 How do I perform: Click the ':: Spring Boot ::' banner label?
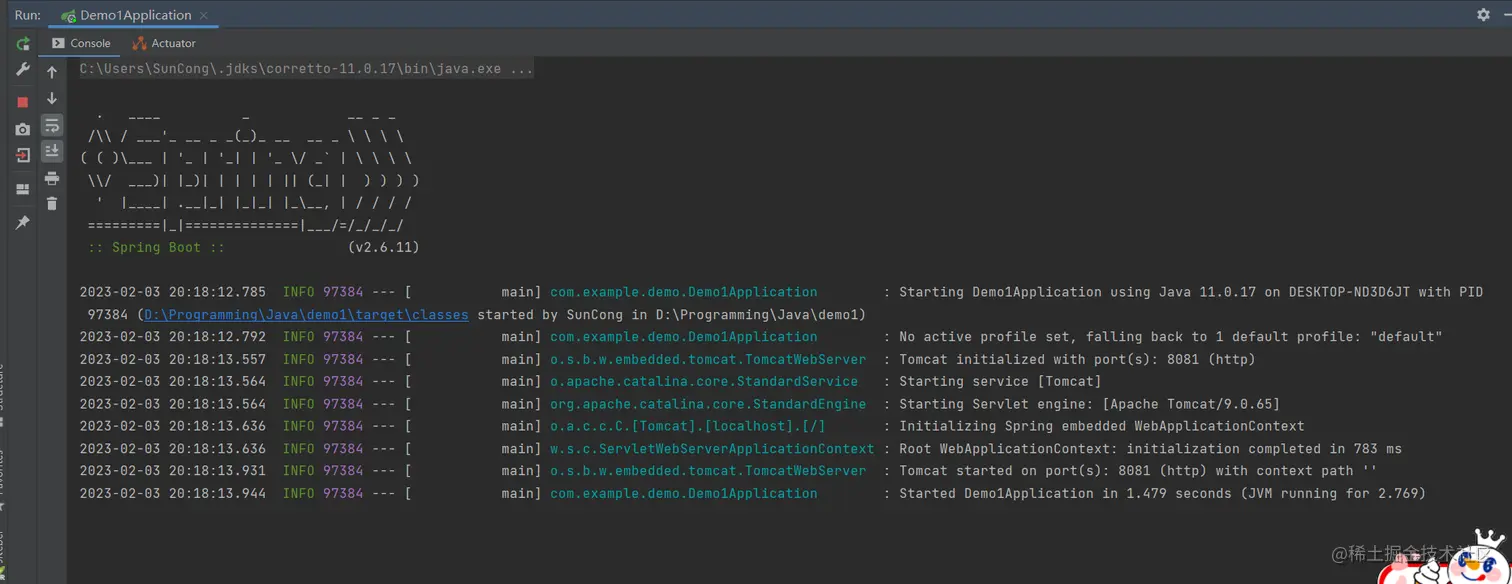click(156, 247)
